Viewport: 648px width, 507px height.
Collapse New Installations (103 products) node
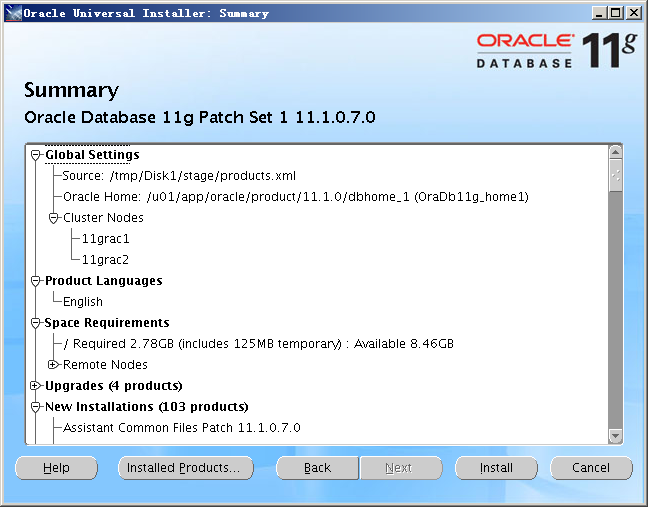[x=36, y=407]
